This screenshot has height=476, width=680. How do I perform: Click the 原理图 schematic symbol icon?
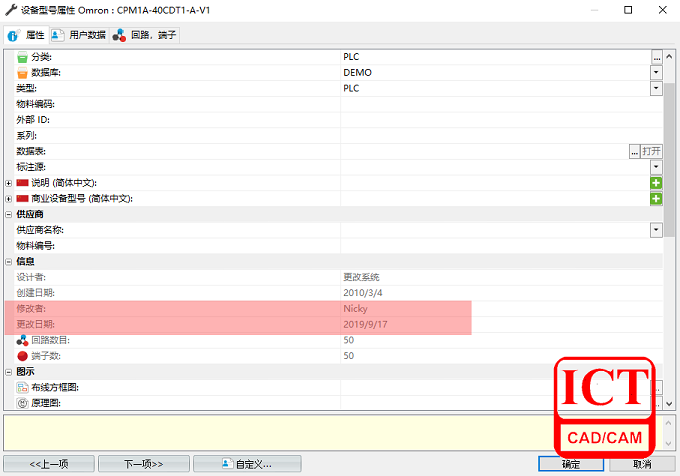click(22, 403)
